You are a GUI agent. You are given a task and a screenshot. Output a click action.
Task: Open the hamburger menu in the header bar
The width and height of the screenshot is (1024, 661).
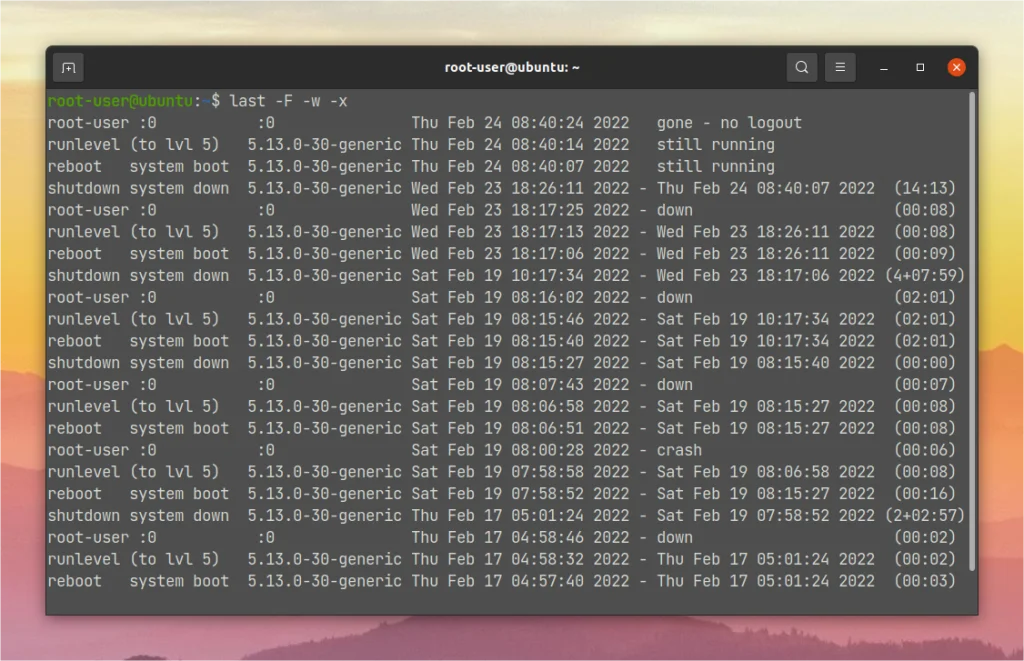840,67
